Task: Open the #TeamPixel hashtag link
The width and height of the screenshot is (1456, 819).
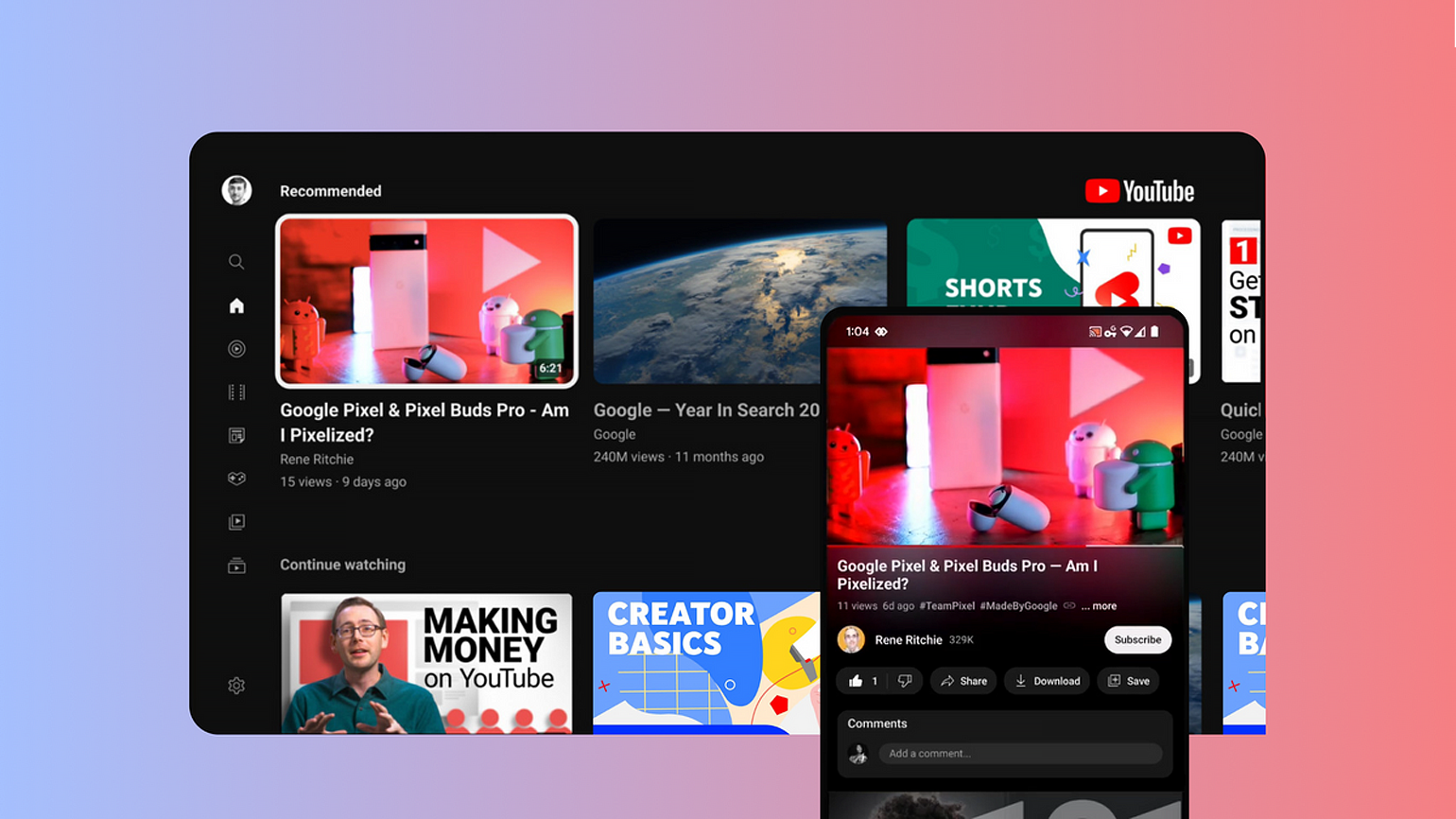Action: coord(946,606)
